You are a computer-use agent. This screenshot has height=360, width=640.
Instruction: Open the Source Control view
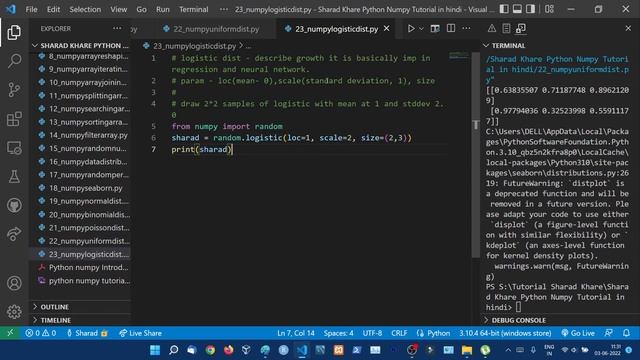tap(14, 90)
